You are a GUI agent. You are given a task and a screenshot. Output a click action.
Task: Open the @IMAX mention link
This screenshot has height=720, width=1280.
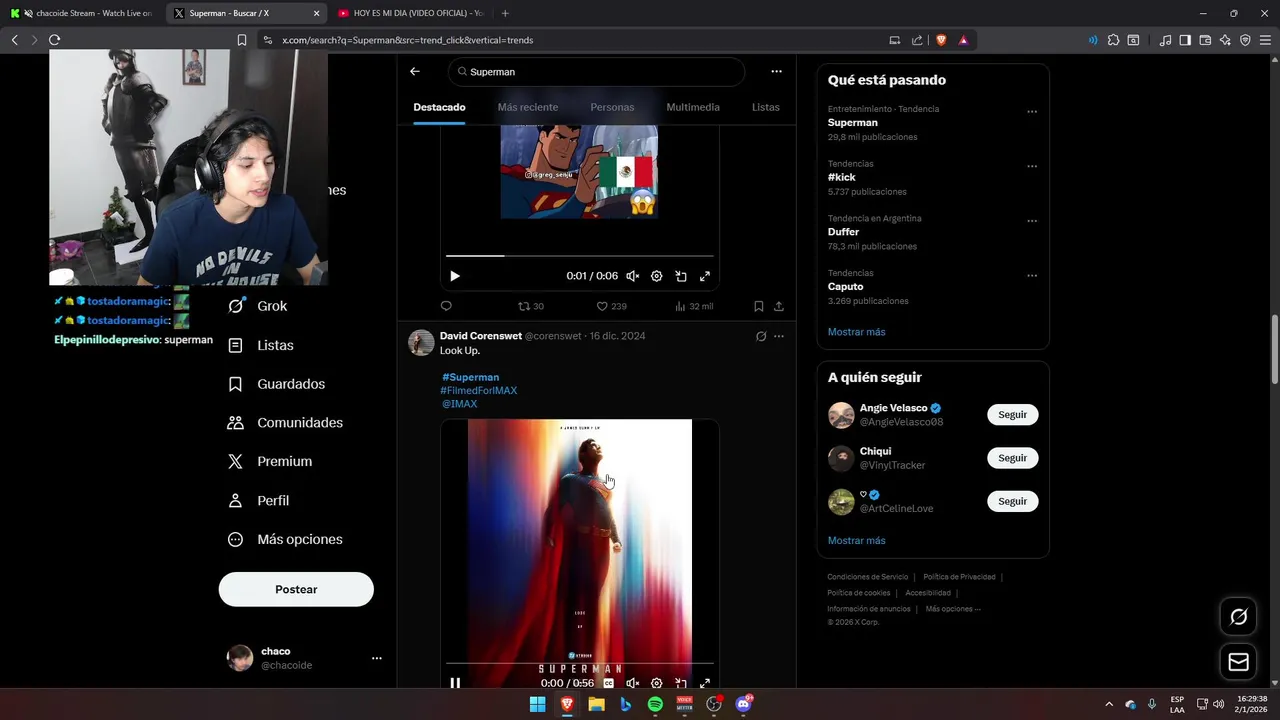click(x=459, y=404)
